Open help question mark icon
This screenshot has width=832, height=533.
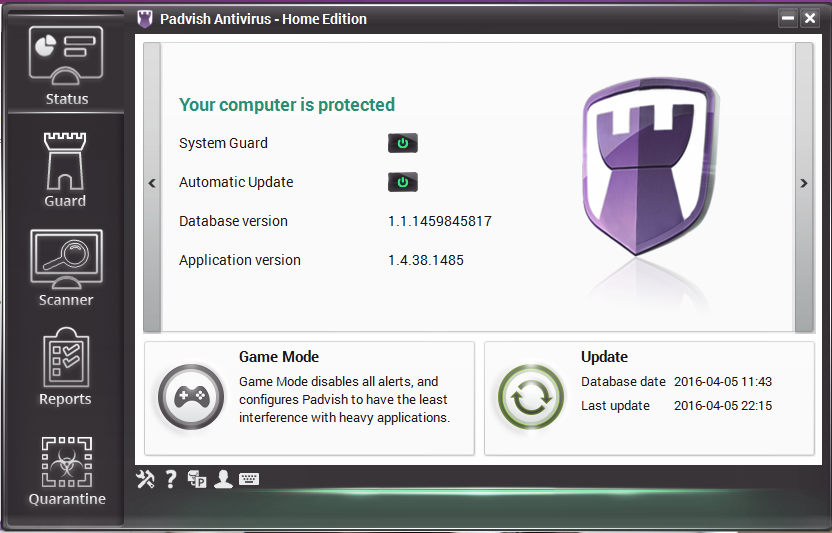point(170,479)
